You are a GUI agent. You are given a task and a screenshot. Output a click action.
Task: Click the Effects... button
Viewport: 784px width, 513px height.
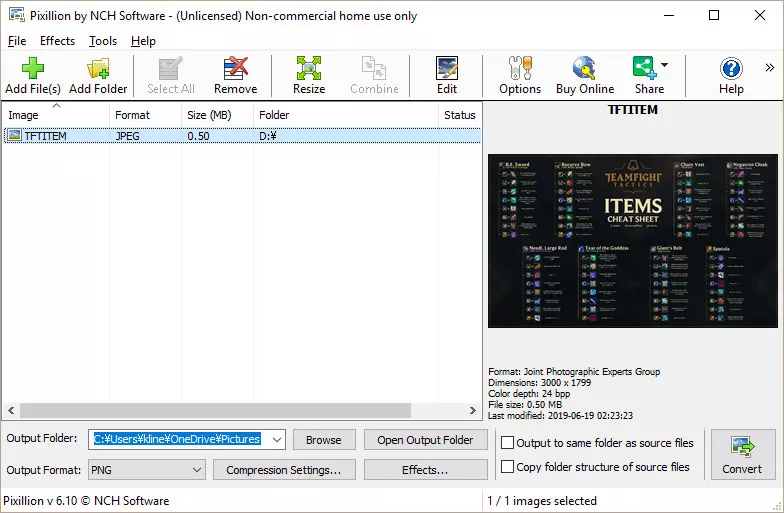point(425,470)
